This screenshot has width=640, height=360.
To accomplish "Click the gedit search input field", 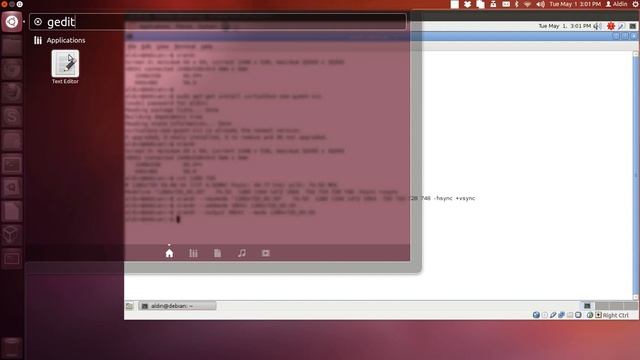I will pos(218,22).
